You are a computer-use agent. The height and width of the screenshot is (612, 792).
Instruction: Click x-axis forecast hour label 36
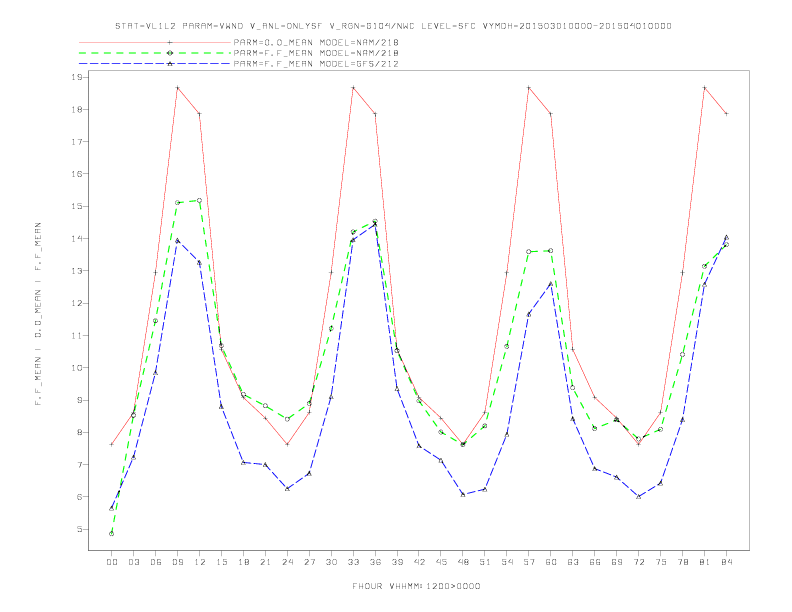(x=375, y=562)
